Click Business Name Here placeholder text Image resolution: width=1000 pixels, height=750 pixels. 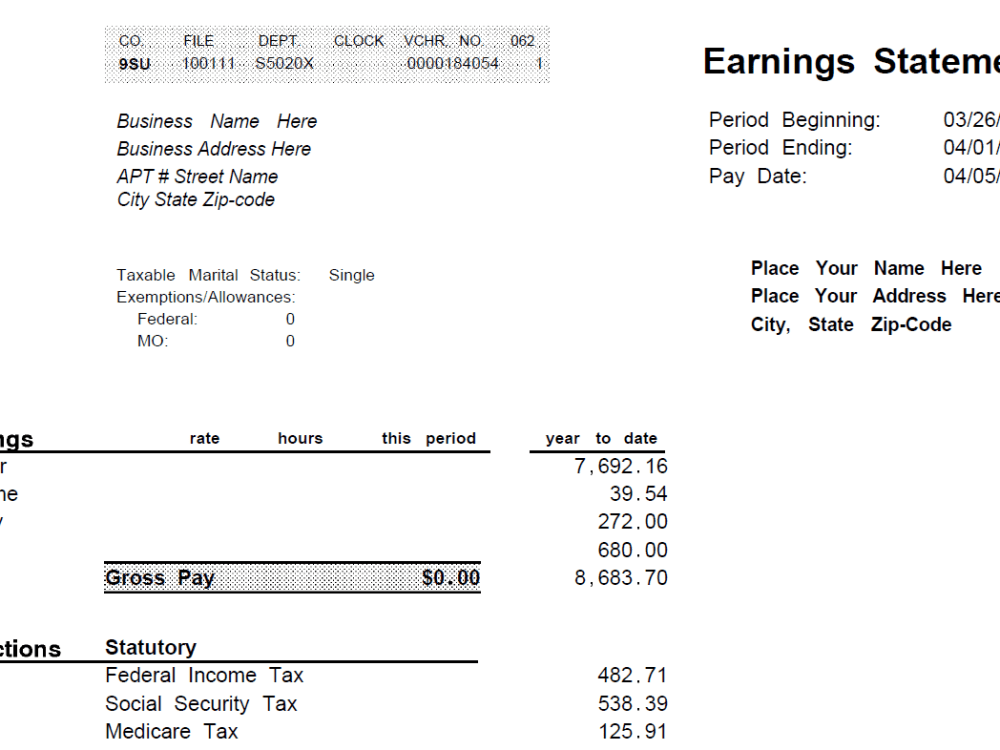pos(216,121)
